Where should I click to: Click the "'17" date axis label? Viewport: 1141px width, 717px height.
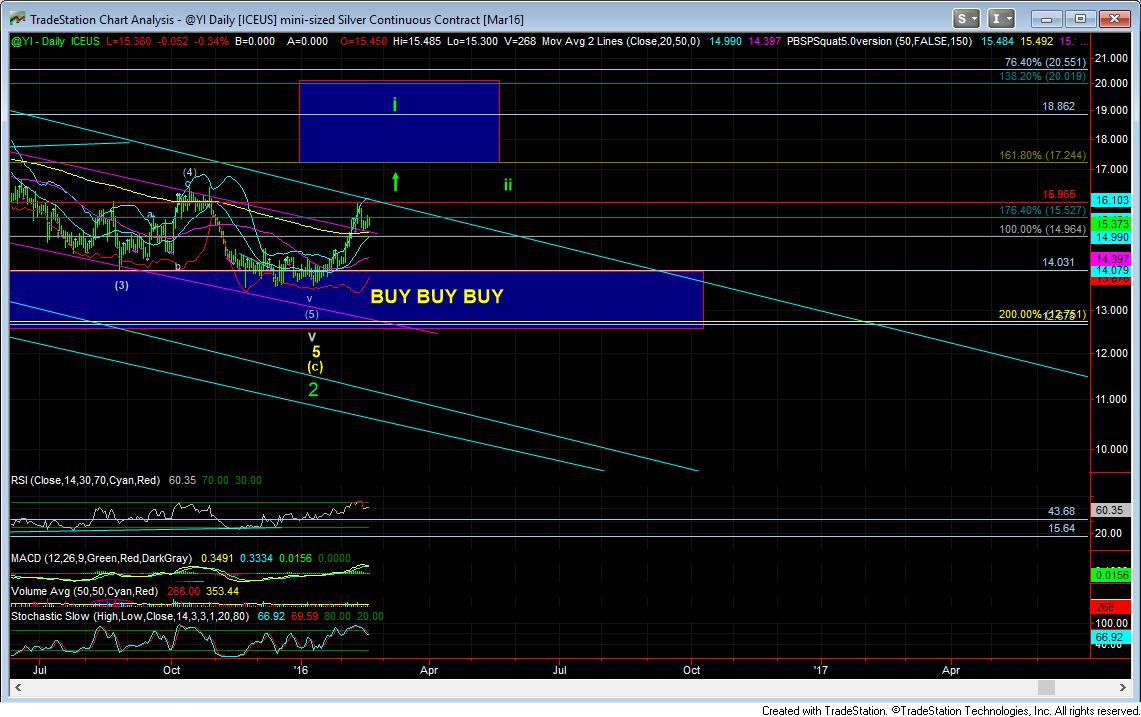820,670
